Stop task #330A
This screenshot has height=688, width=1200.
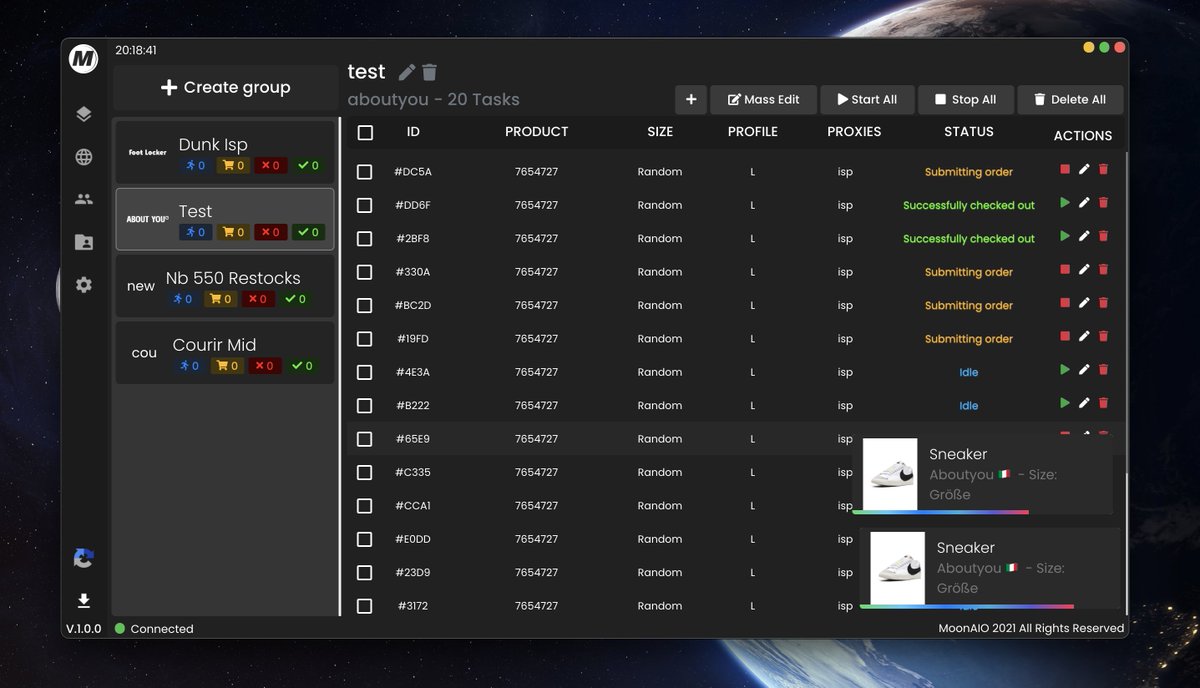(1065, 270)
